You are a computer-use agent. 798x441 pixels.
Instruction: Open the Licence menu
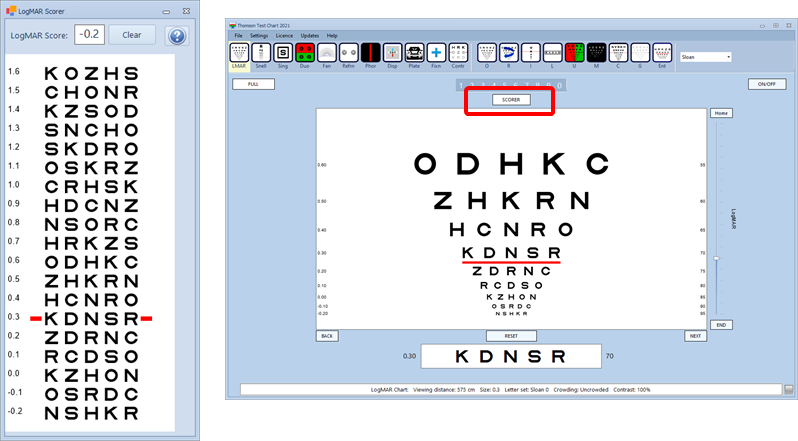pos(284,35)
